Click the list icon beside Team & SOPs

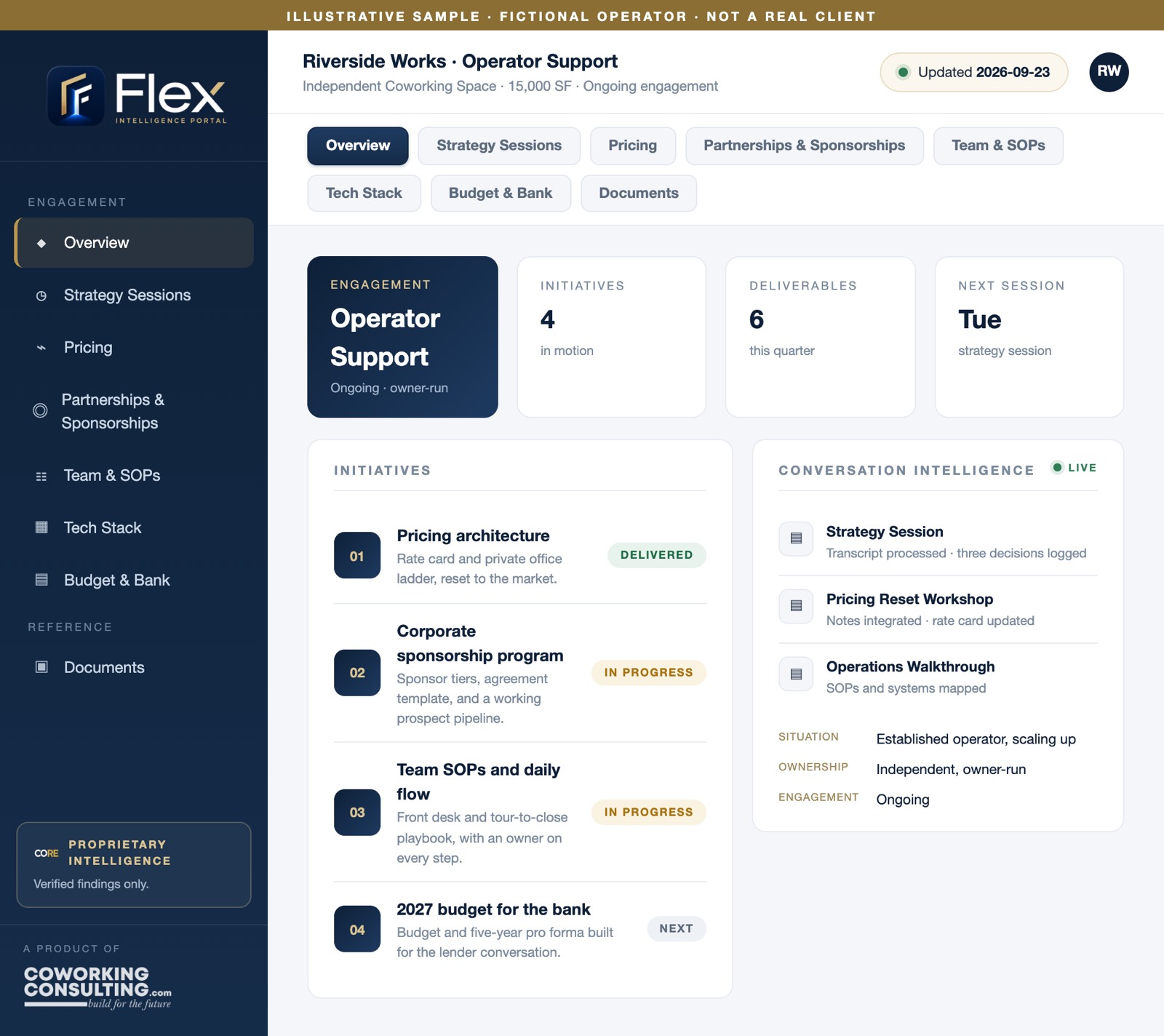pyautogui.click(x=41, y=476)
